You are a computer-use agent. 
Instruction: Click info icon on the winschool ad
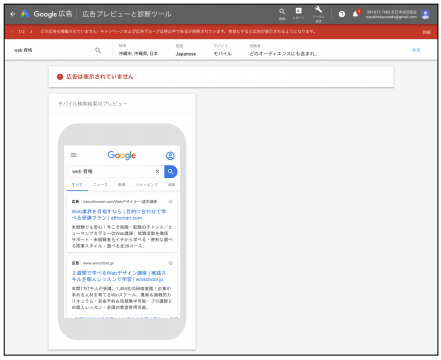[x=170, y=263]
